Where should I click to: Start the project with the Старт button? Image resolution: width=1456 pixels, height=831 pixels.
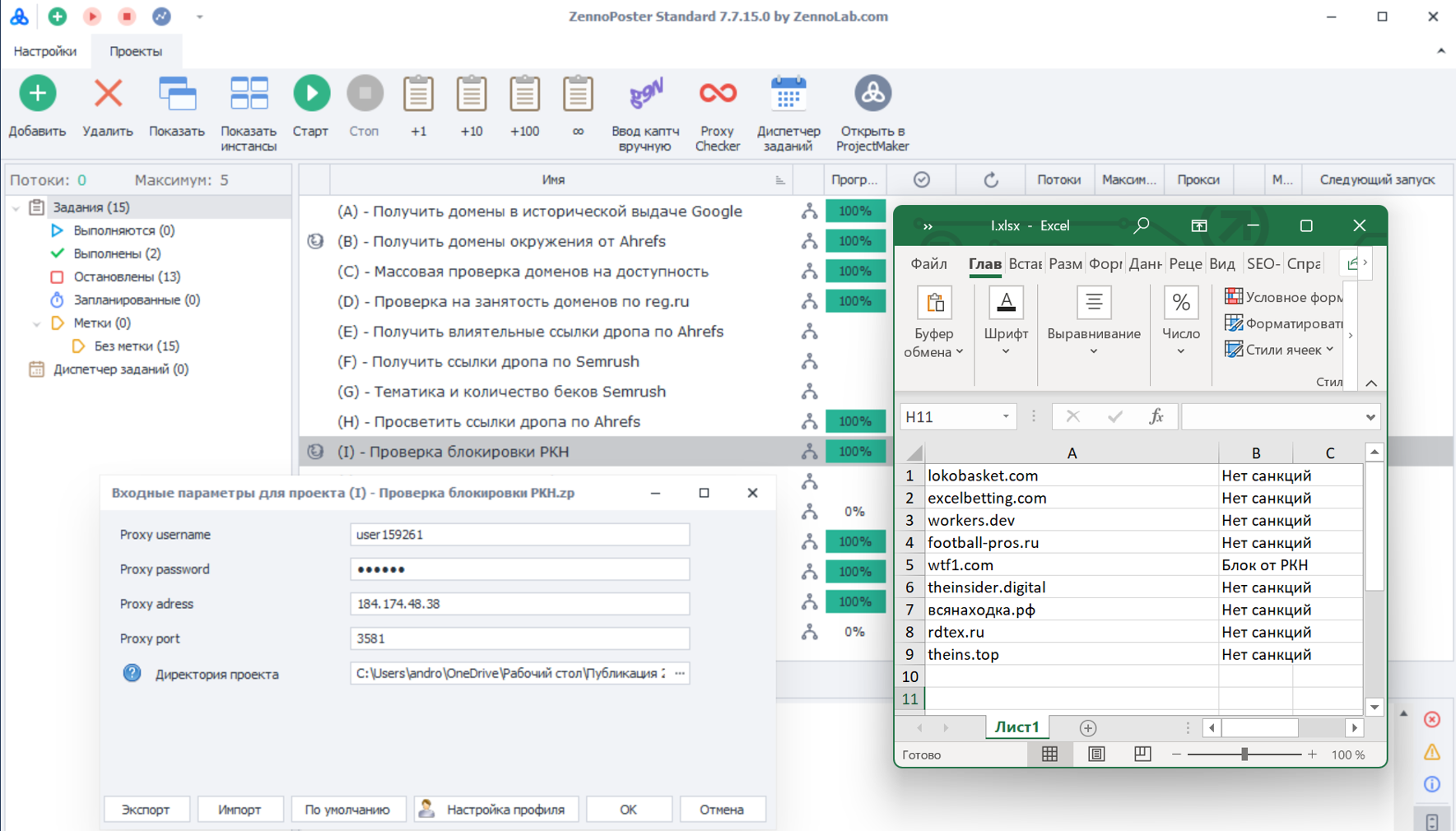click(x=311, y=94)
